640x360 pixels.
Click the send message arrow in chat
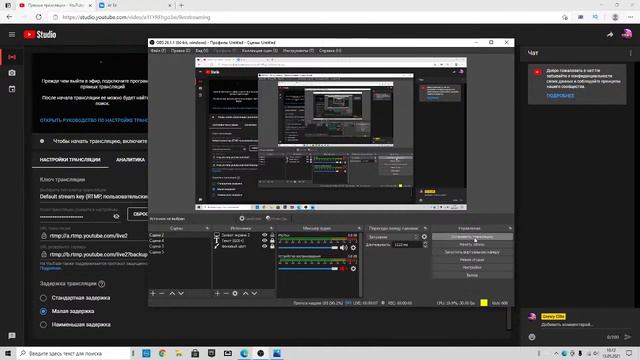[627, 337]
